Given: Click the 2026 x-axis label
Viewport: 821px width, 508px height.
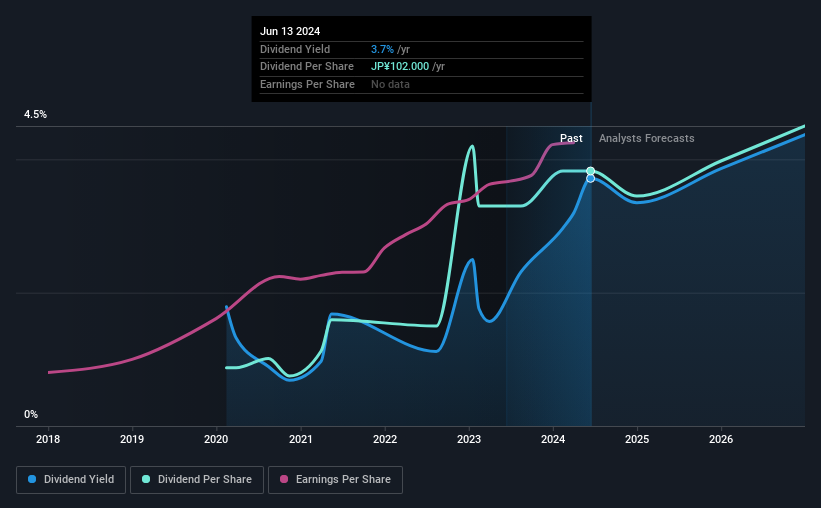Looking at the screenshot, I should [721, 439].
